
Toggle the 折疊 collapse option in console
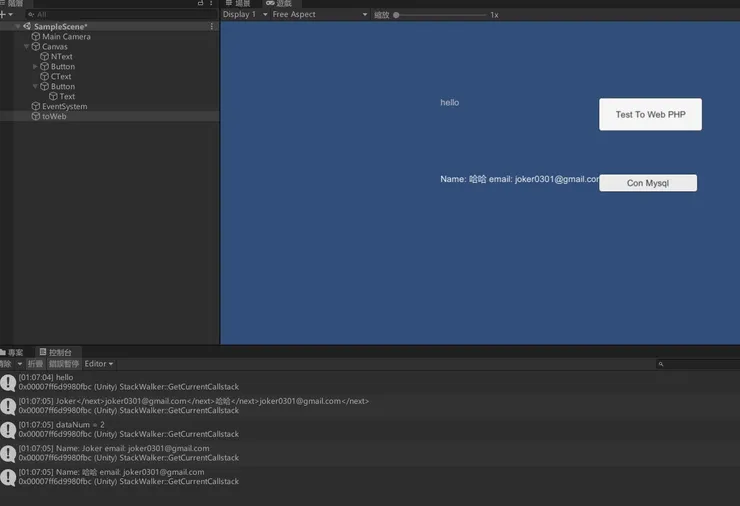click(35, 364)
